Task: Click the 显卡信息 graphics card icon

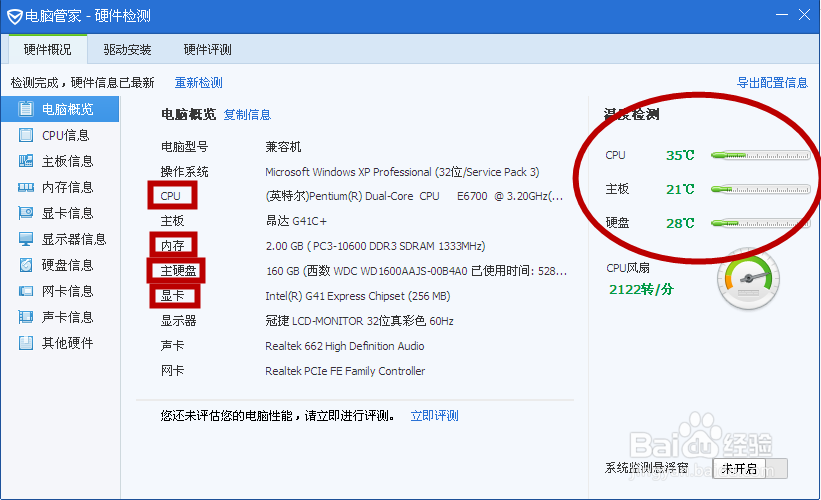Action: coord(25,213)
